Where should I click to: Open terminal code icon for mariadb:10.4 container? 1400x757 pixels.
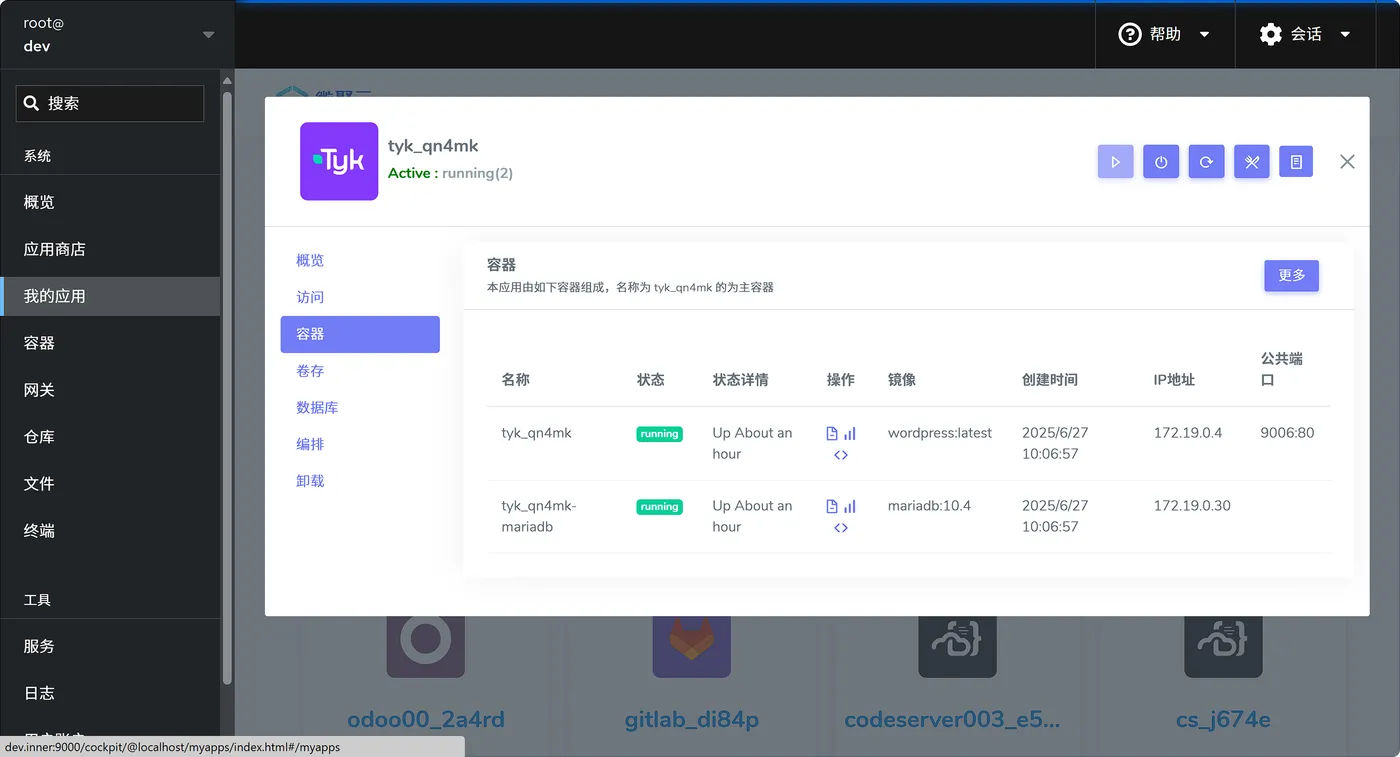(x=841, y=528)
